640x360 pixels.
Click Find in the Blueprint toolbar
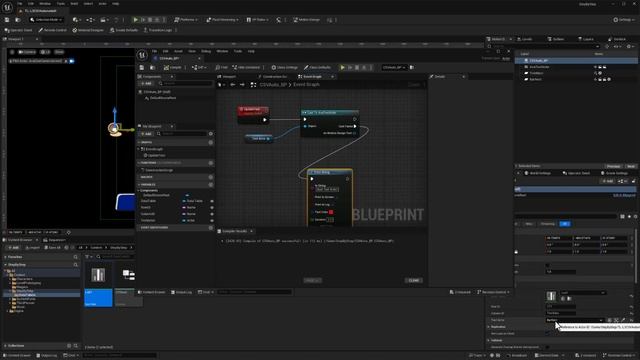(222, 67)
